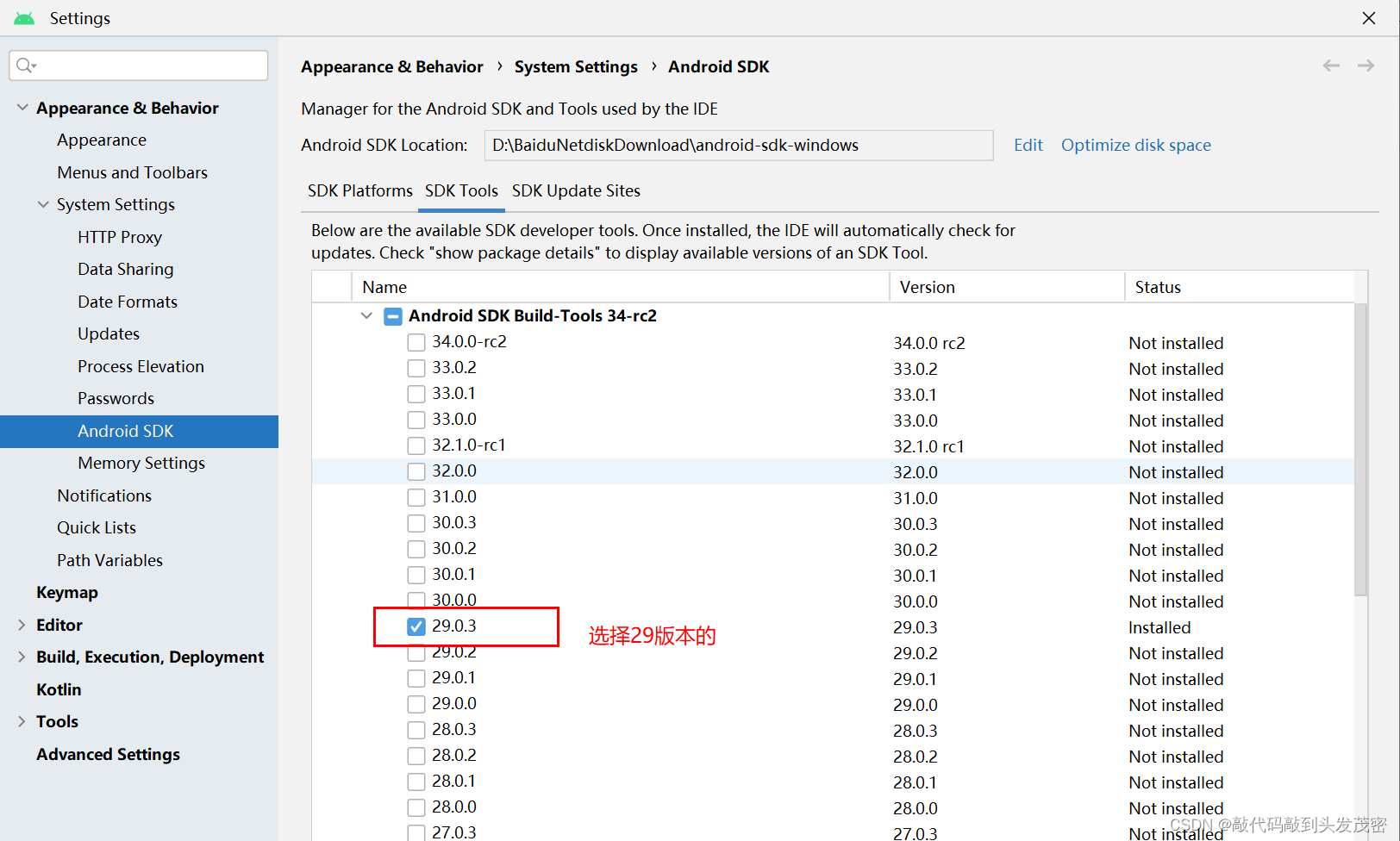Check the 29.0.1 checkbox
The width and height of the screenshot is (1400, 841).
pos(416,678)
